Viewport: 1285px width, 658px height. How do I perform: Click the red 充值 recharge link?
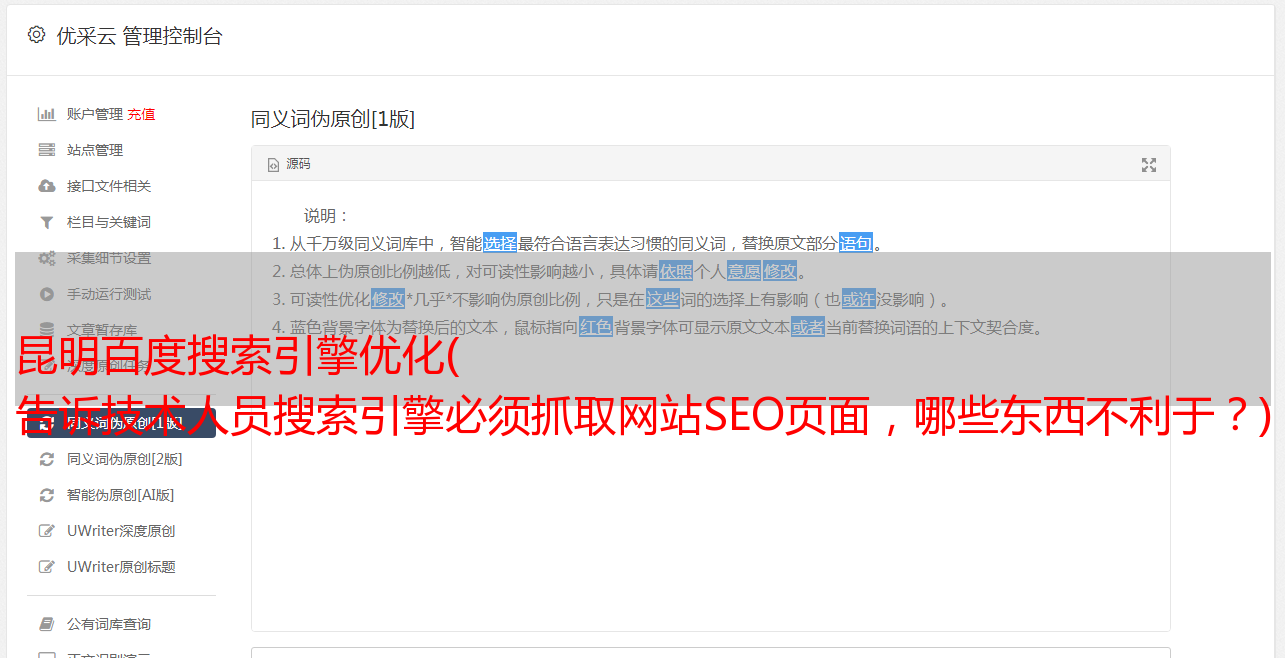coord(141,114)
